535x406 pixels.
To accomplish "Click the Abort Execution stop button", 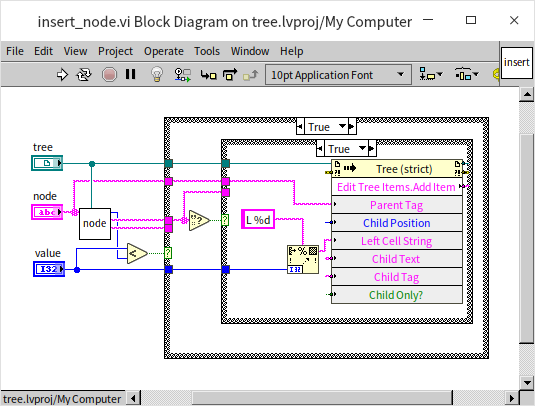I will 109,74.
